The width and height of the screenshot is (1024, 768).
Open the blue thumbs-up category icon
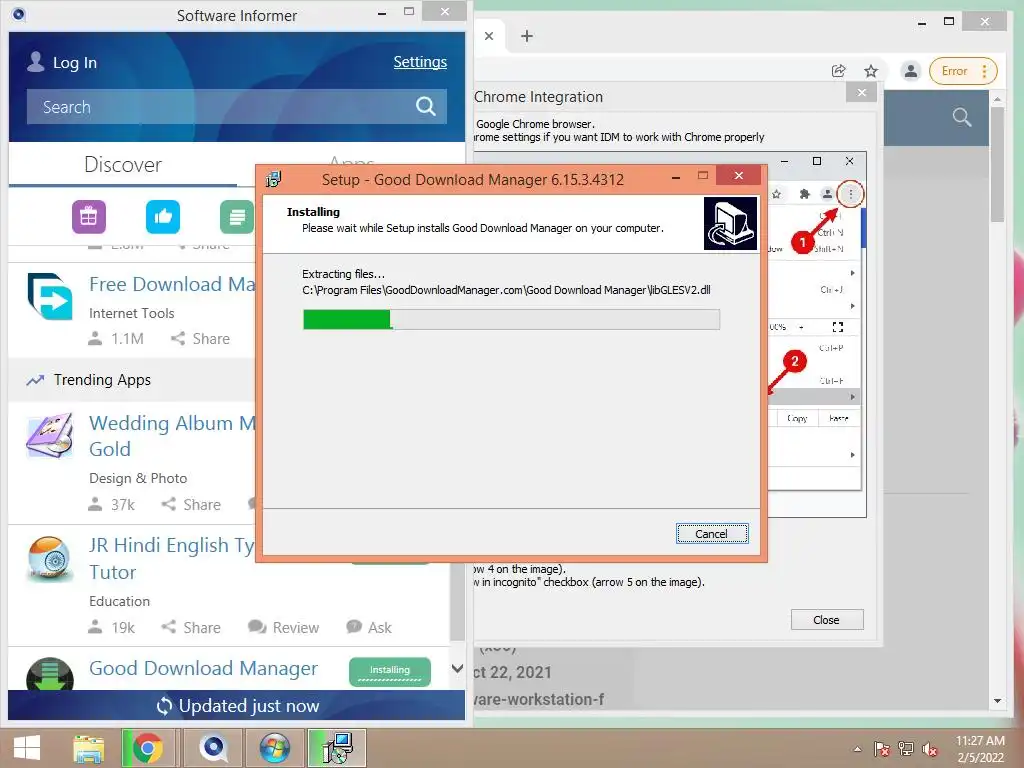163,217
